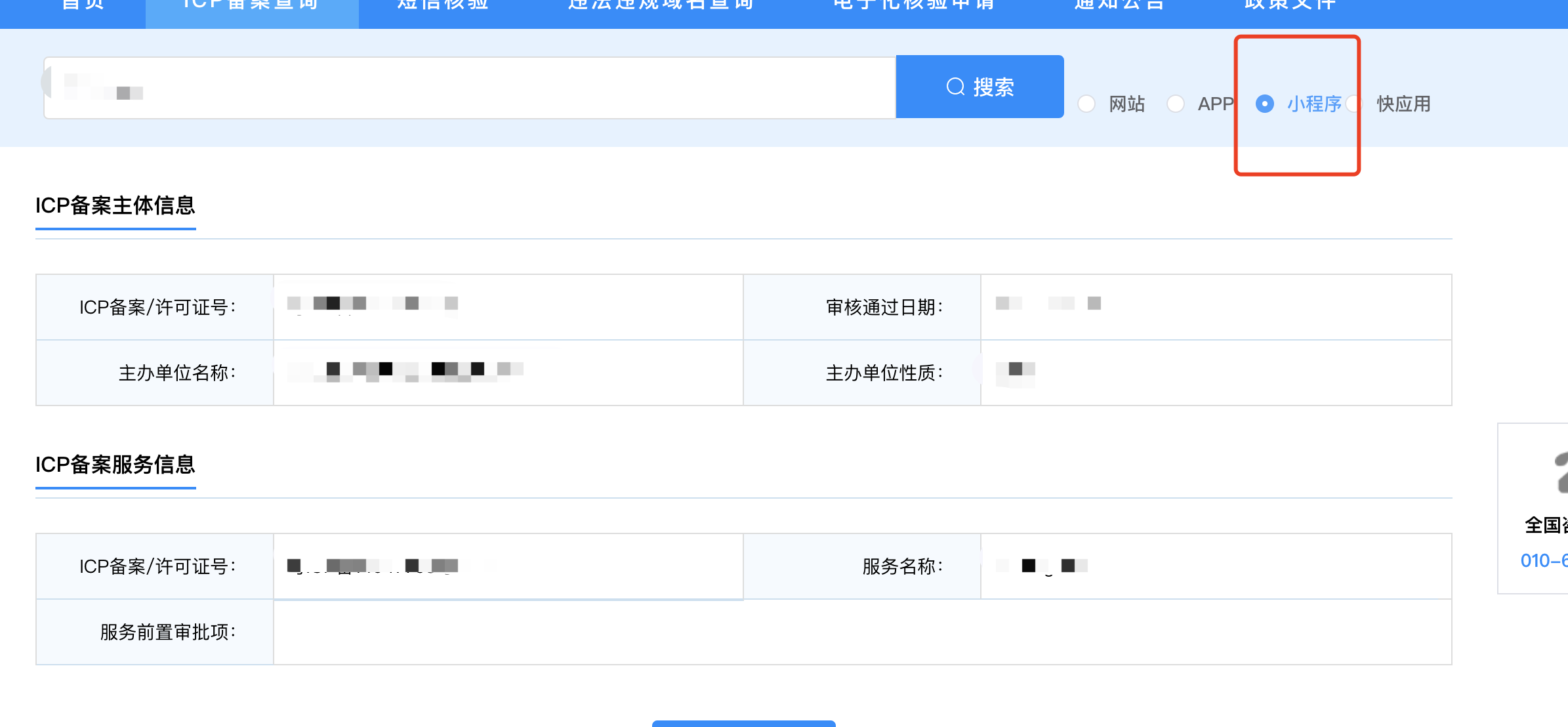The image size is (1568, 727).
Task: Select the 网站 radio button
Action: (1086, 104)
